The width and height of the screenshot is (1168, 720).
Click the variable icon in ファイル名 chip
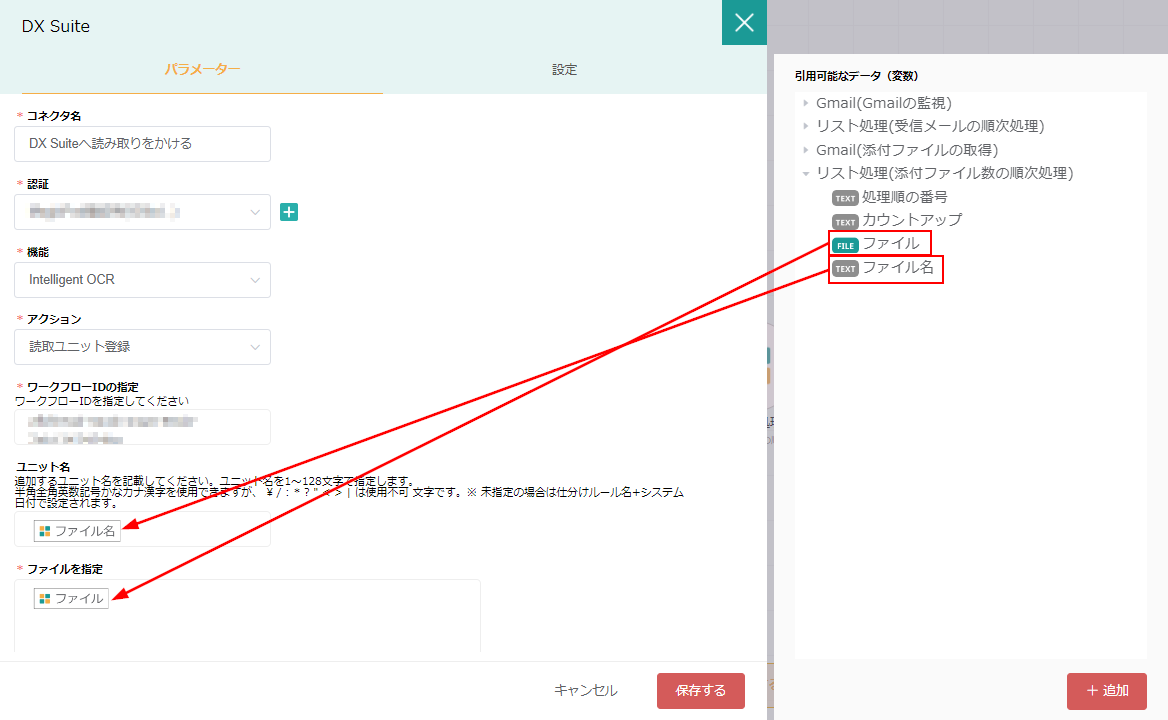[x=45, y=531]
